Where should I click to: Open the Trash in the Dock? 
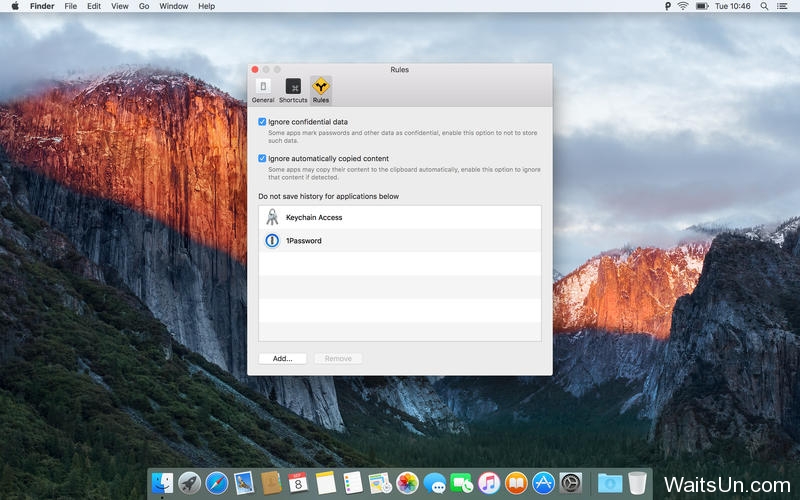click(637, 483)
